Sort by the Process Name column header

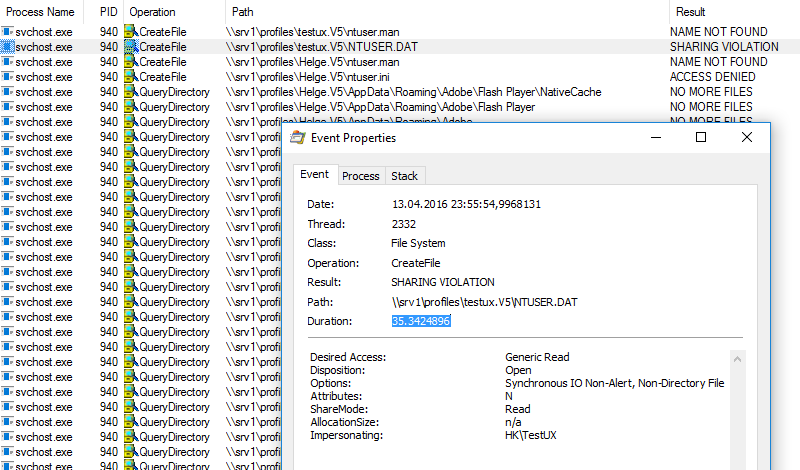tap(40, 12)
